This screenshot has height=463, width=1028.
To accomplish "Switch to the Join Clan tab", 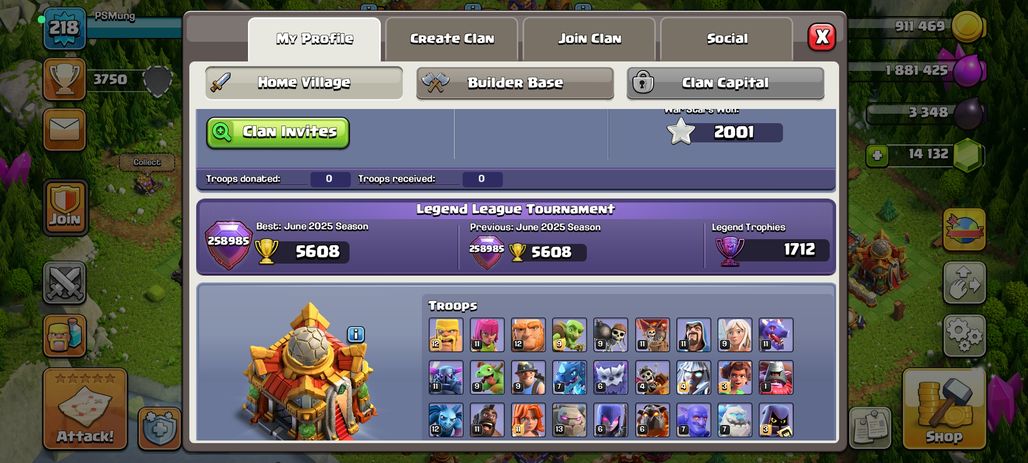I will point(589,39).
